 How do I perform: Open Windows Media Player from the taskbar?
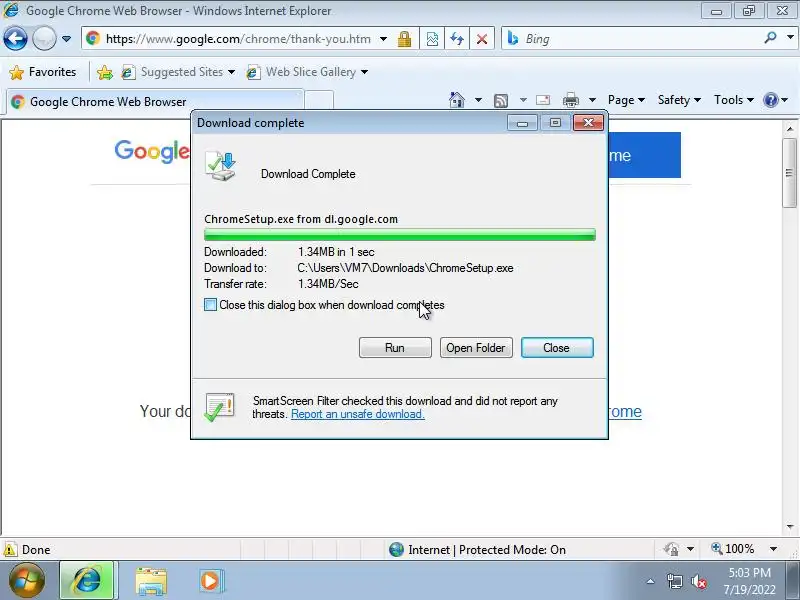[210, 581]
